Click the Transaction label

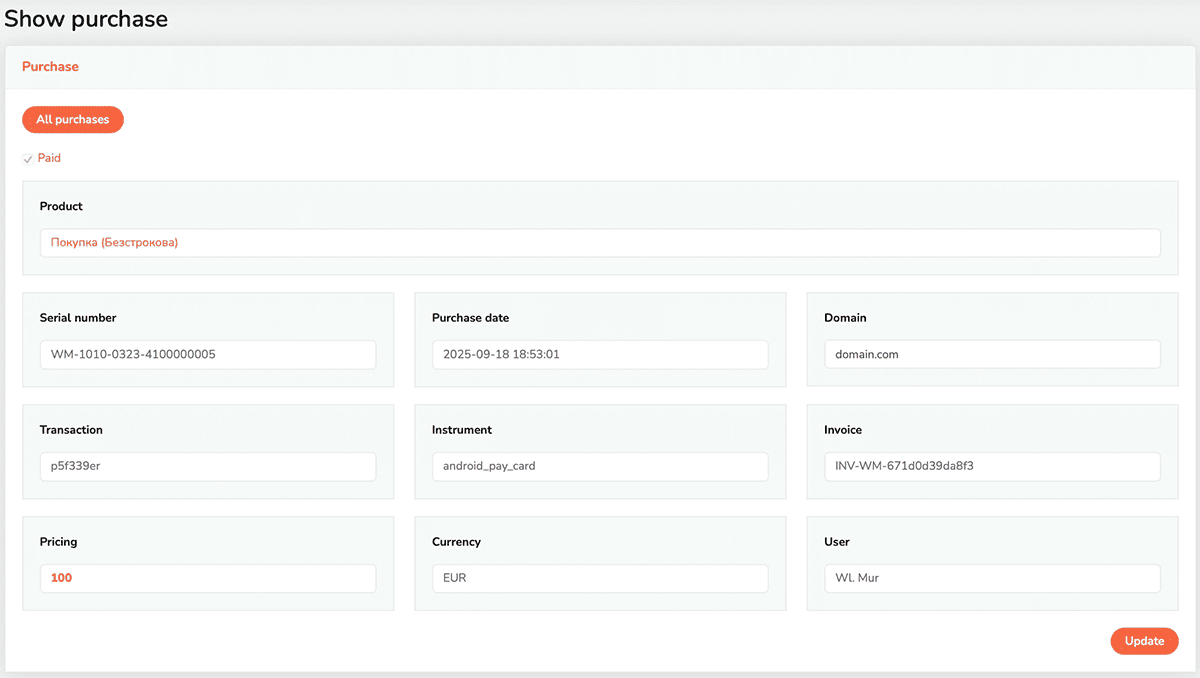coord(71,430)
